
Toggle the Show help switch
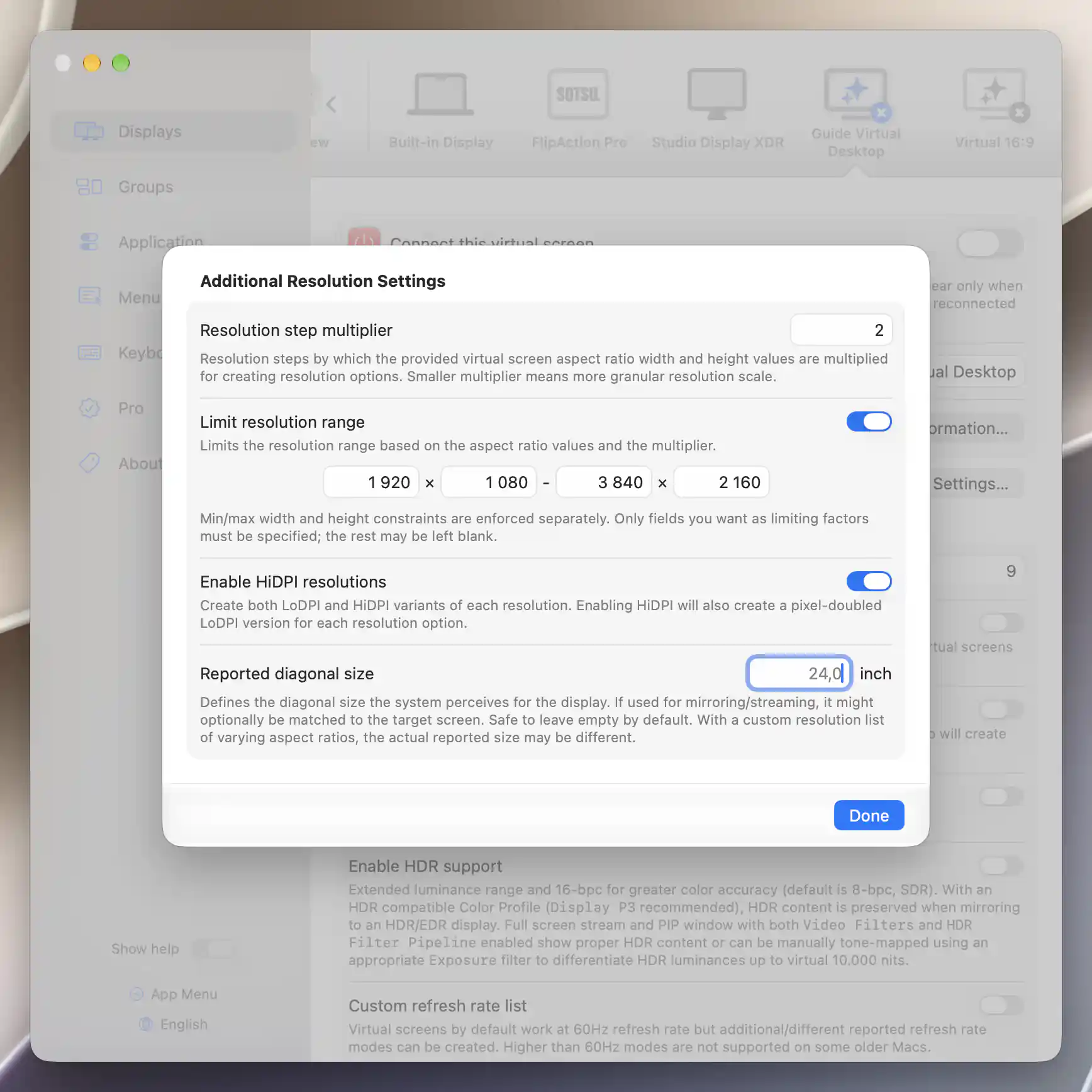213,949
